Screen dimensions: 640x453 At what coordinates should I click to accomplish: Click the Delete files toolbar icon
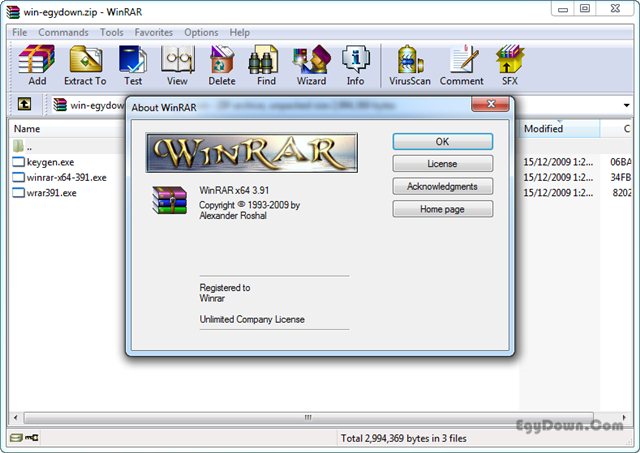coord(222,59)
